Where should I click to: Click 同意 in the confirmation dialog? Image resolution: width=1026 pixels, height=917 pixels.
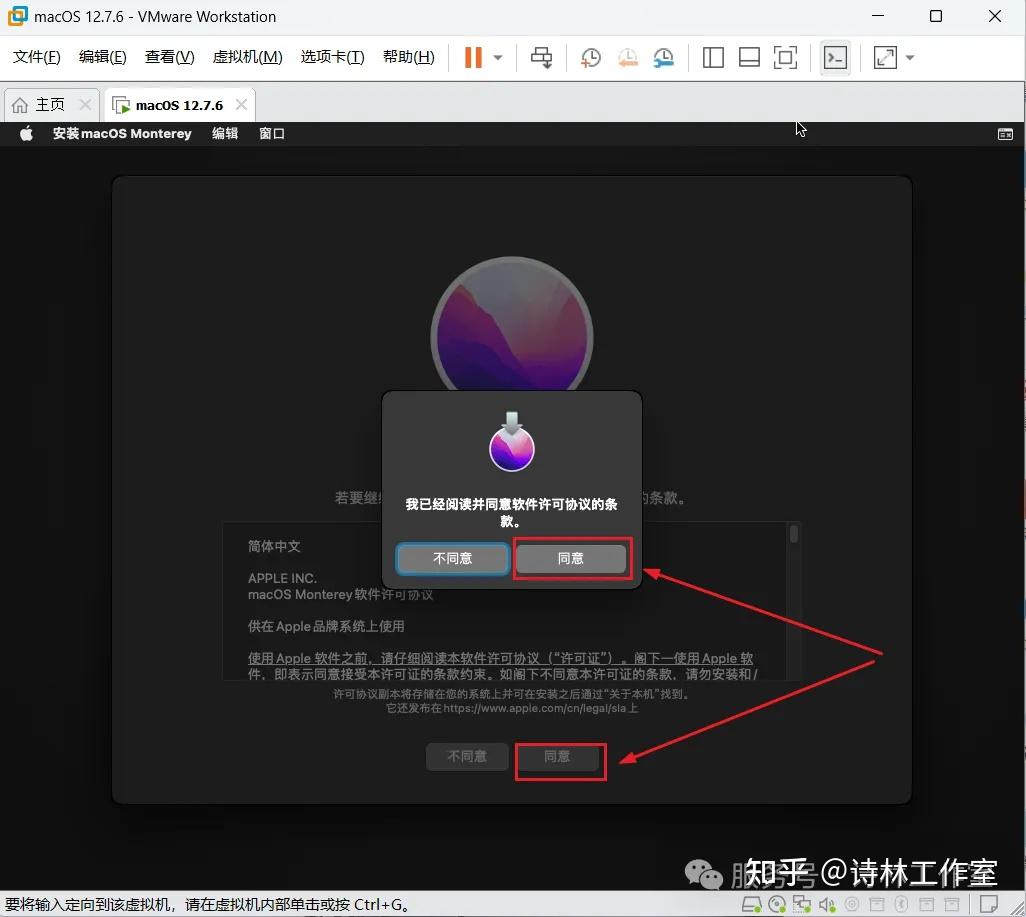(x=571, y=558)
